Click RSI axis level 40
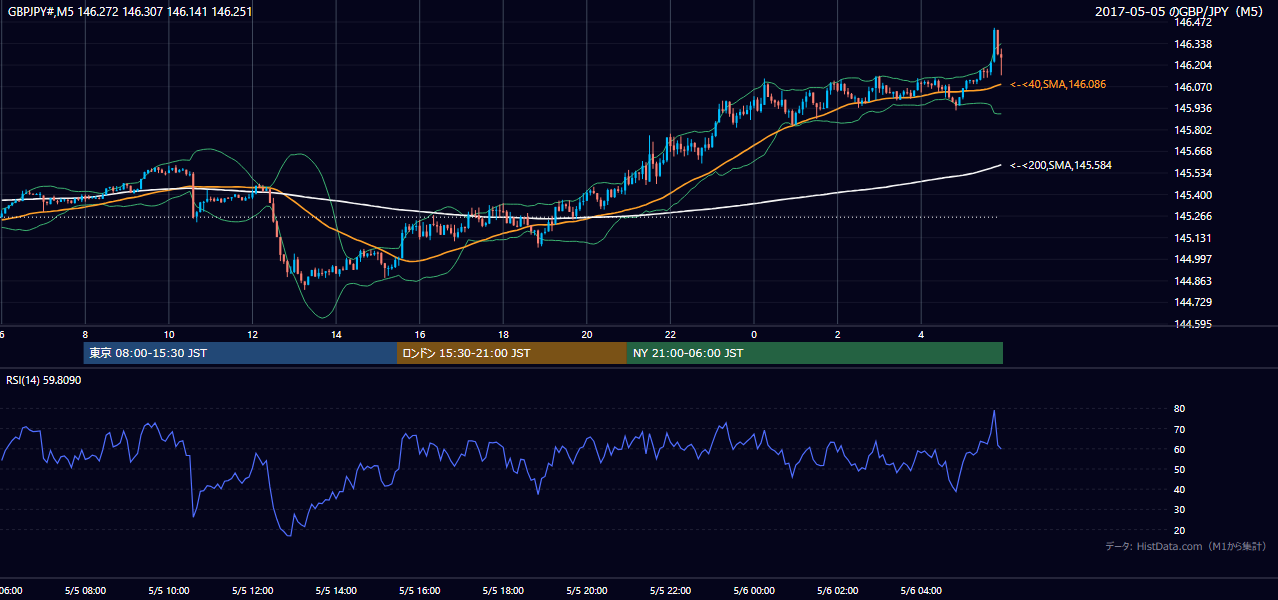This screenshot has height=600, width=1278. 1180,489
